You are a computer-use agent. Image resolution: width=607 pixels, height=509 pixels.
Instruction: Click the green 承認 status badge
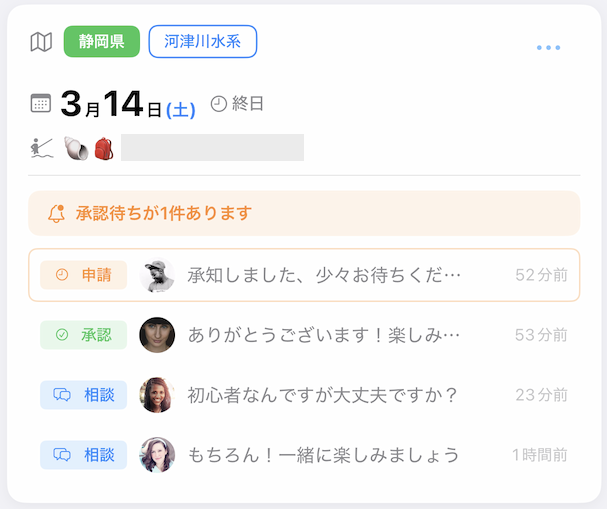click(x=84, y=335)
